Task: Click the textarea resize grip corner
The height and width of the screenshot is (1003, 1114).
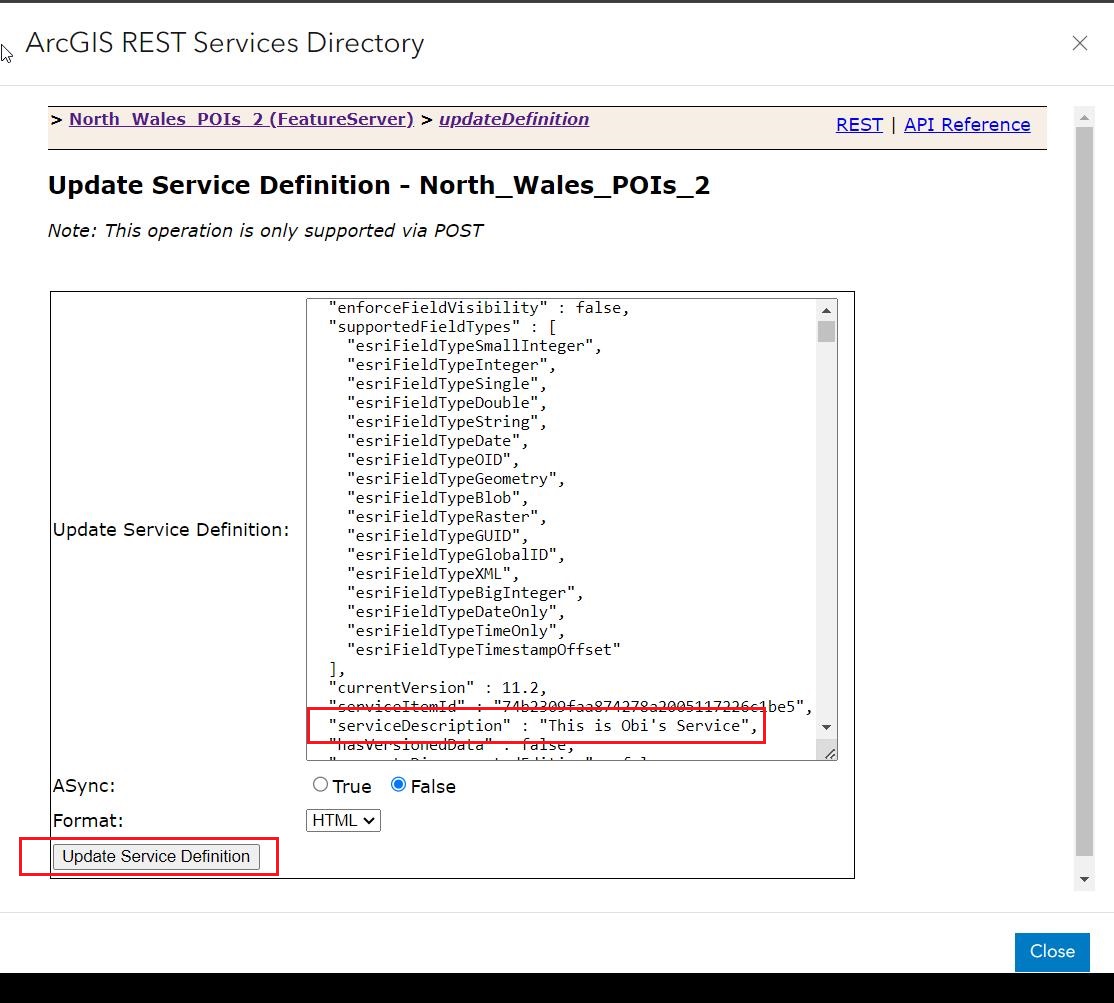Action: (828, 752)
